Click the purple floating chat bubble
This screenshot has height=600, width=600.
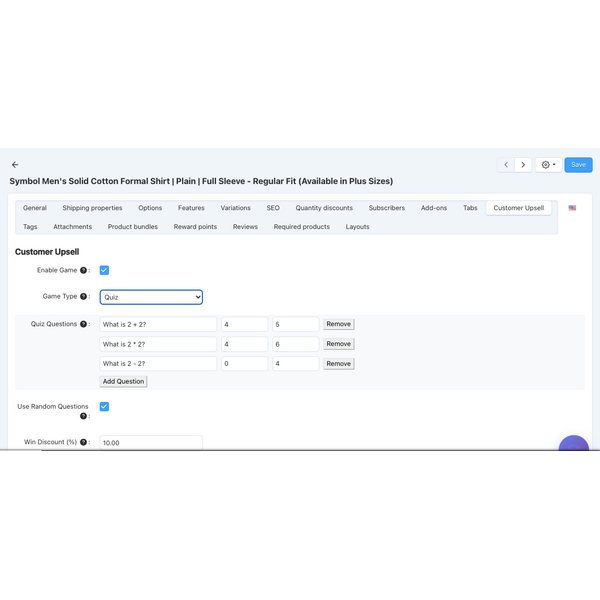(x=573, y=443)
